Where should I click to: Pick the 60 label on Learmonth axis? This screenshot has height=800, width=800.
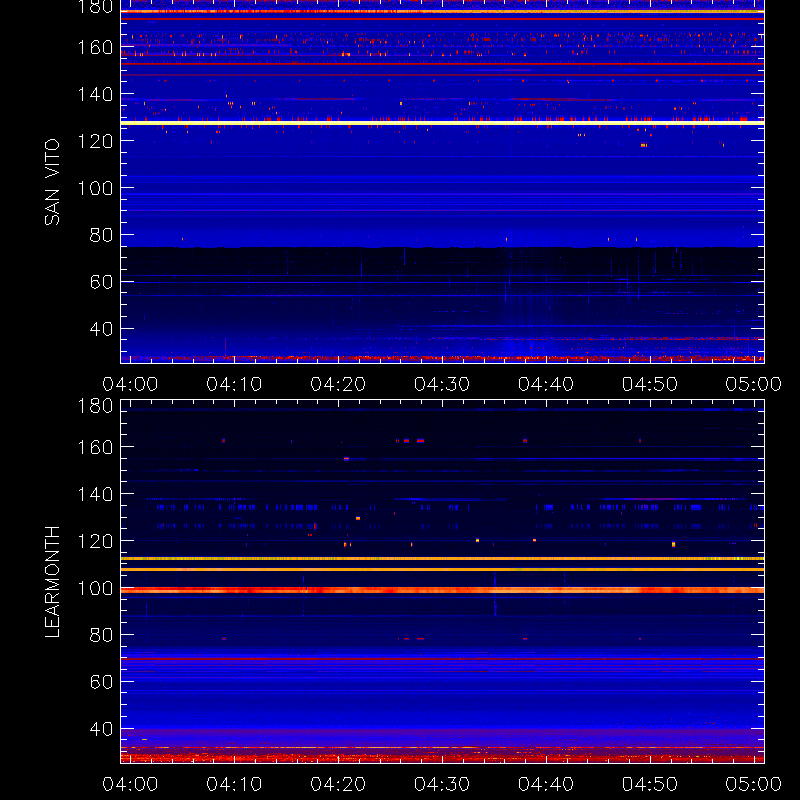(x=102, y=682)
